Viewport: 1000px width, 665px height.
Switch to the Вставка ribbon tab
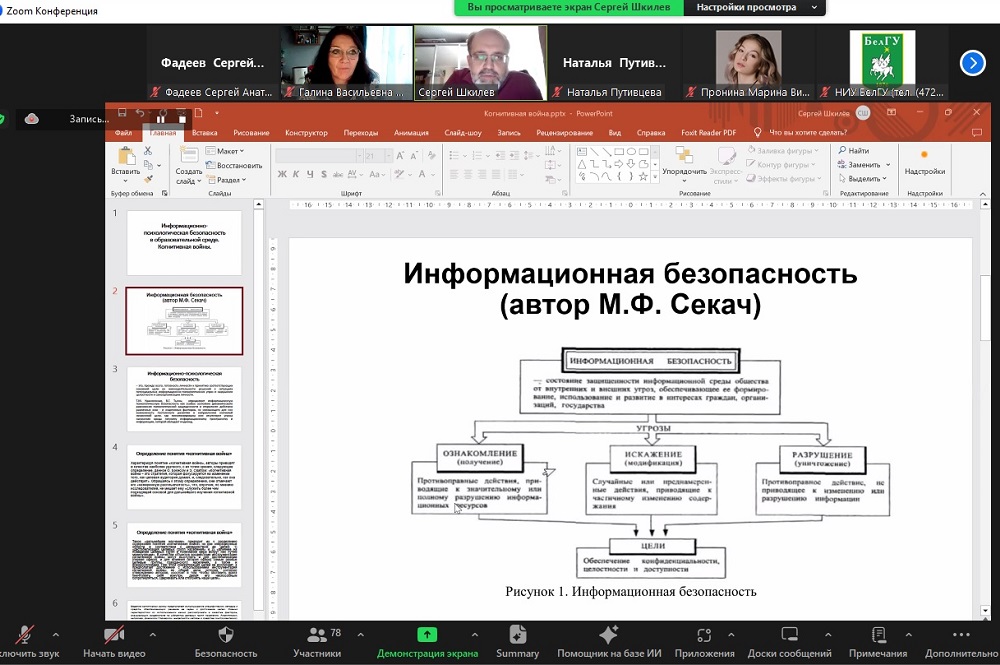[205, 132]
